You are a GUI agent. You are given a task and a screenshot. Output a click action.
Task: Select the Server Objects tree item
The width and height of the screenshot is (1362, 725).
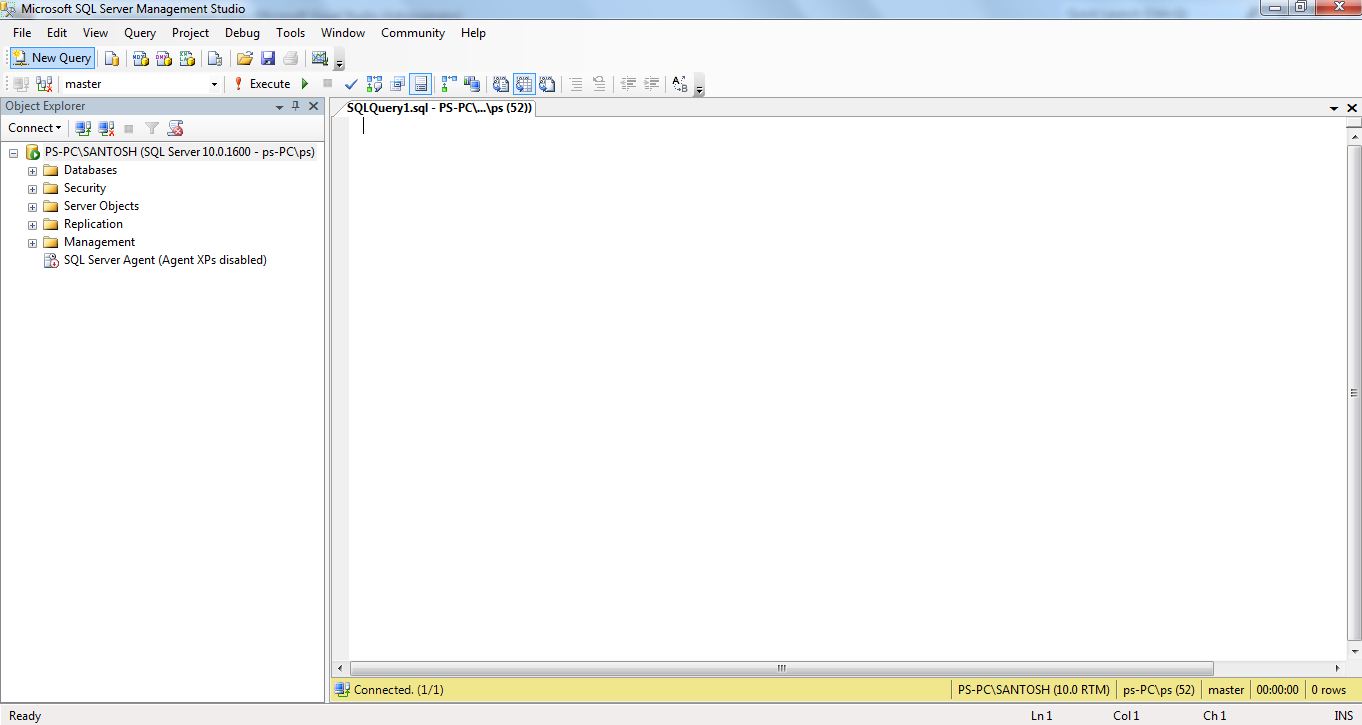click(101, 206)
